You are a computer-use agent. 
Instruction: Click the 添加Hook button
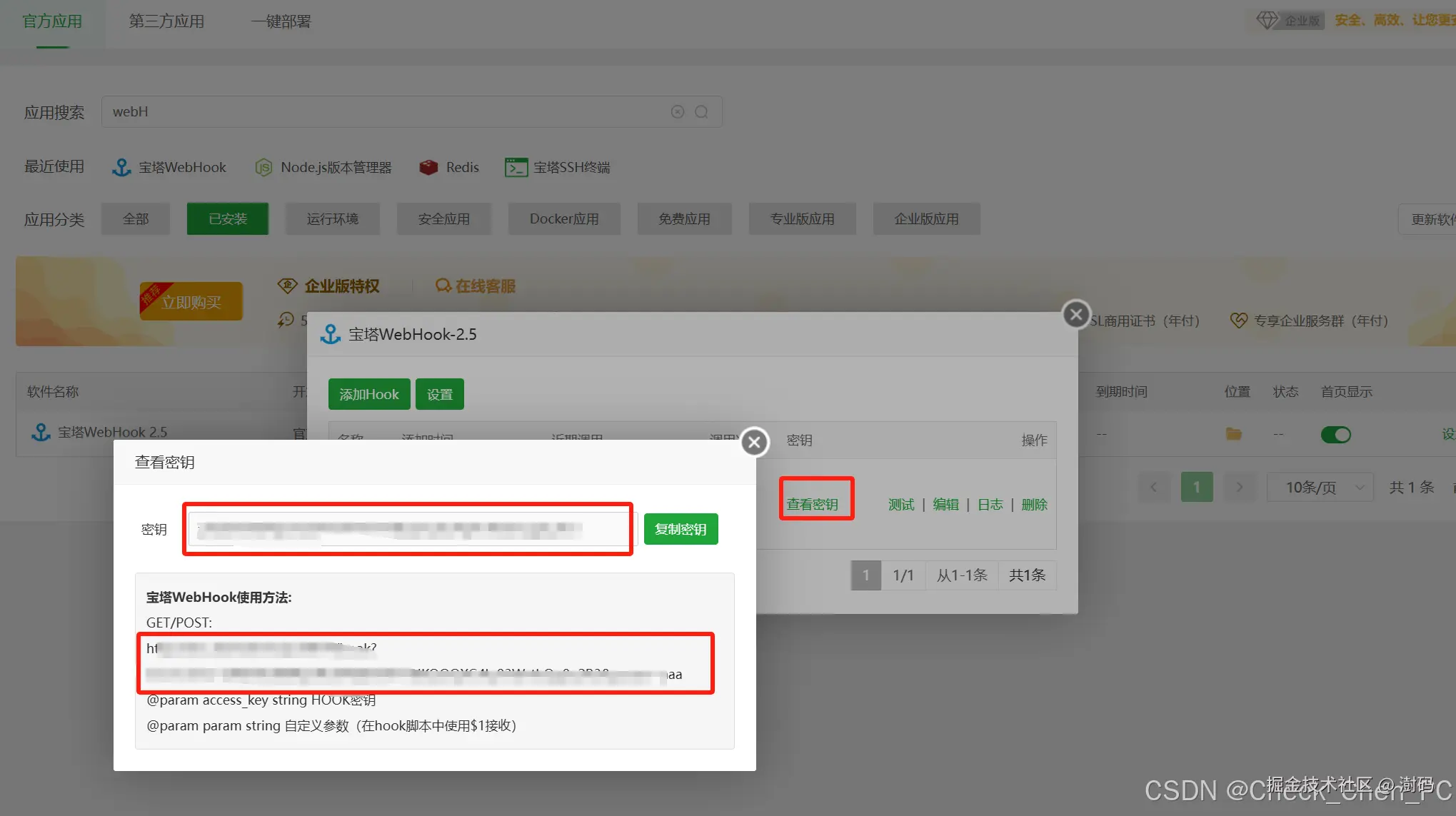coord(368,394)
